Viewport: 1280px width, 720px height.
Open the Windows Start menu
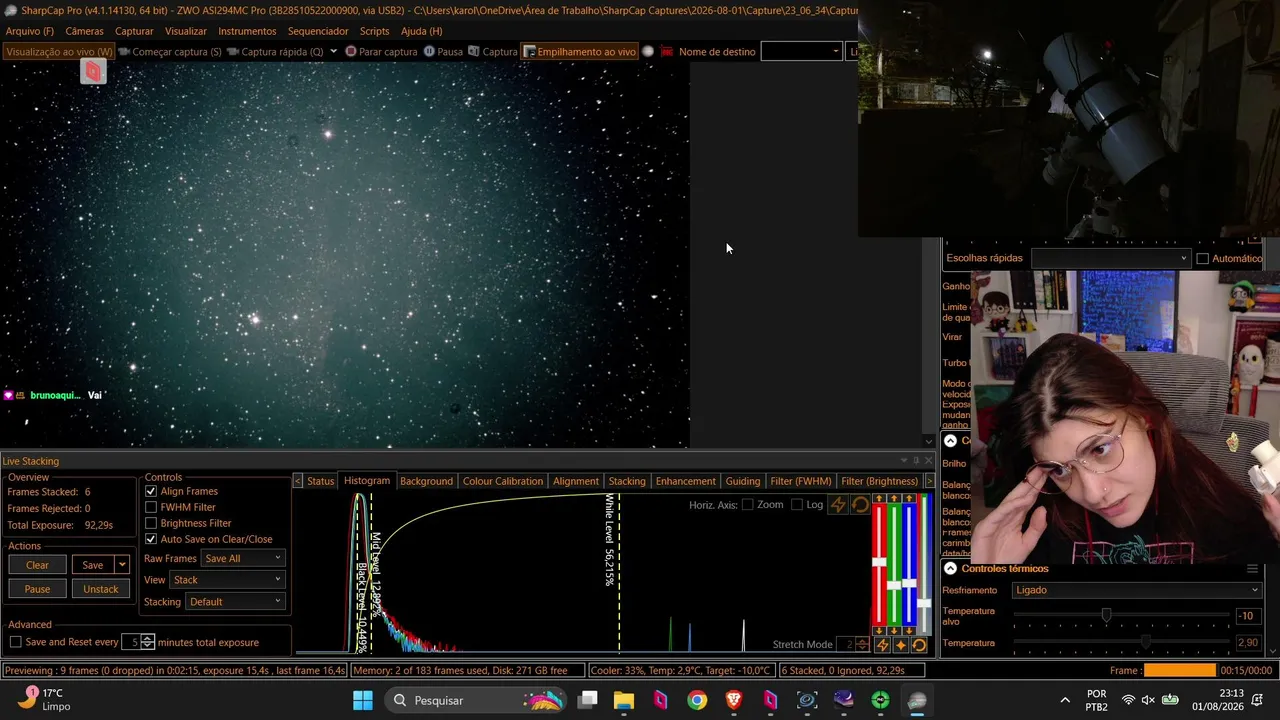tap(363, 700)
